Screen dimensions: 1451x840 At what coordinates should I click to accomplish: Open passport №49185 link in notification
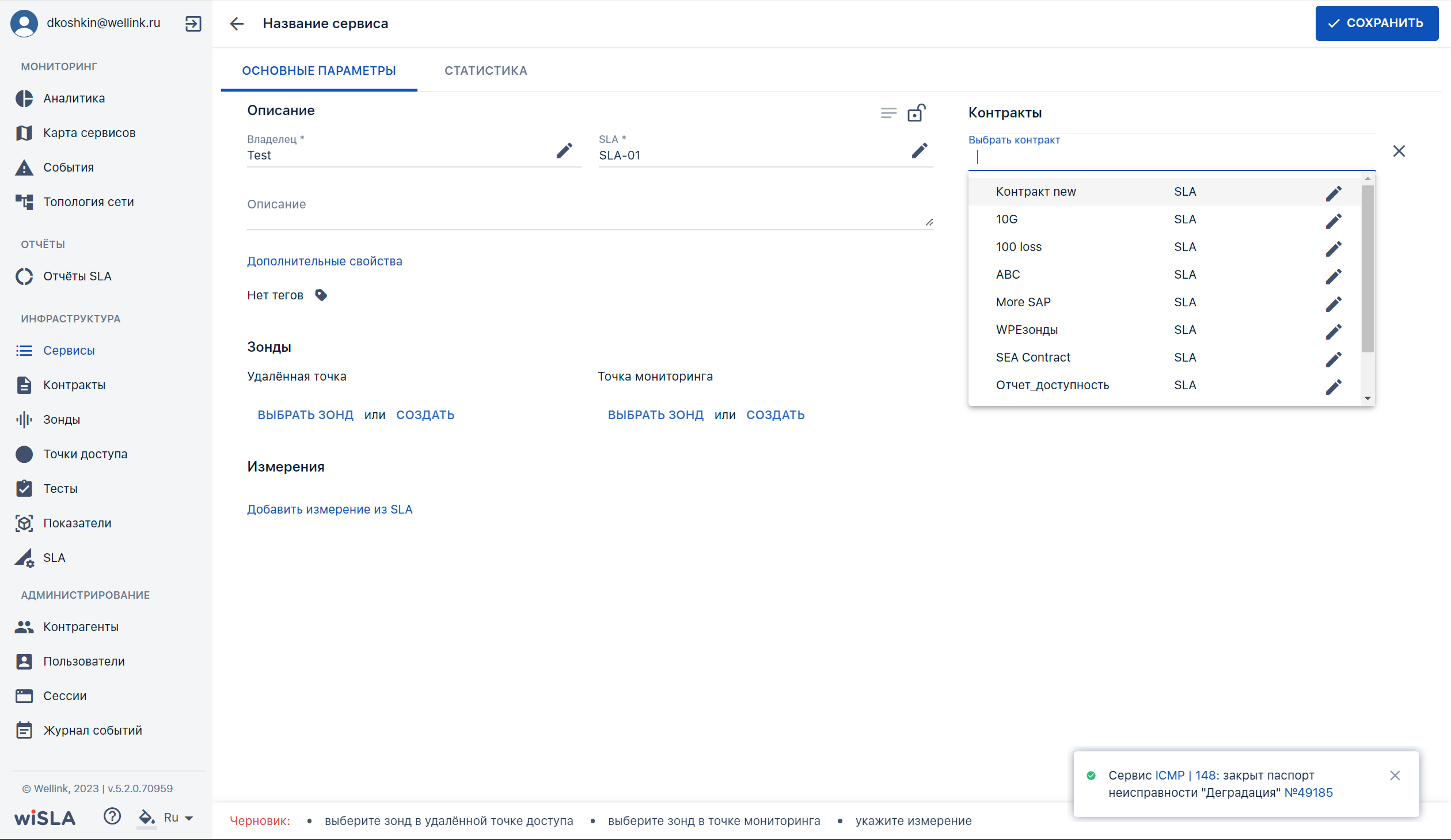click(x=1308, y=793)
